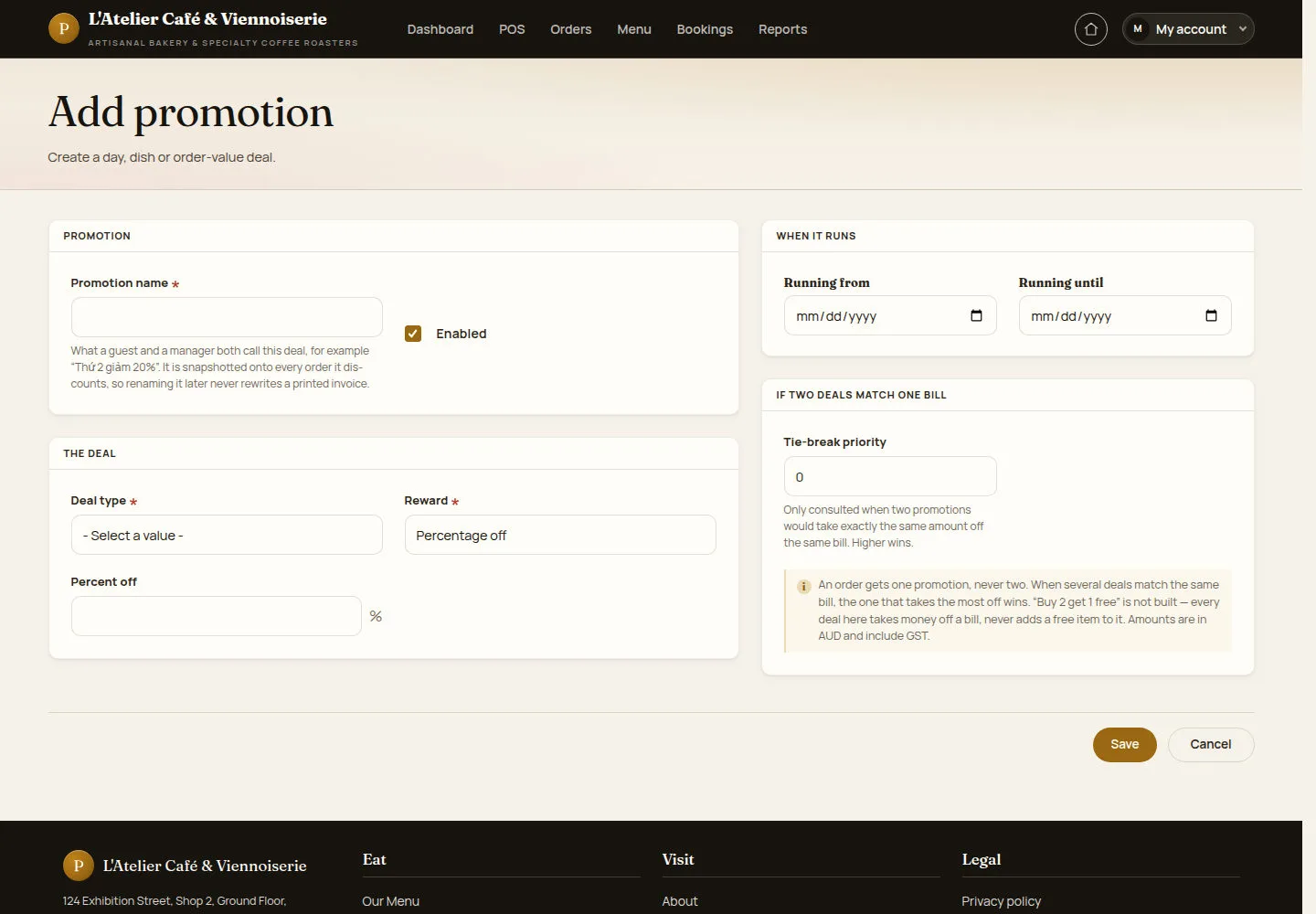This screenshot has width=1316, height=914.
Task: Open calendar picker for Running from
Action: pos(976,315)
